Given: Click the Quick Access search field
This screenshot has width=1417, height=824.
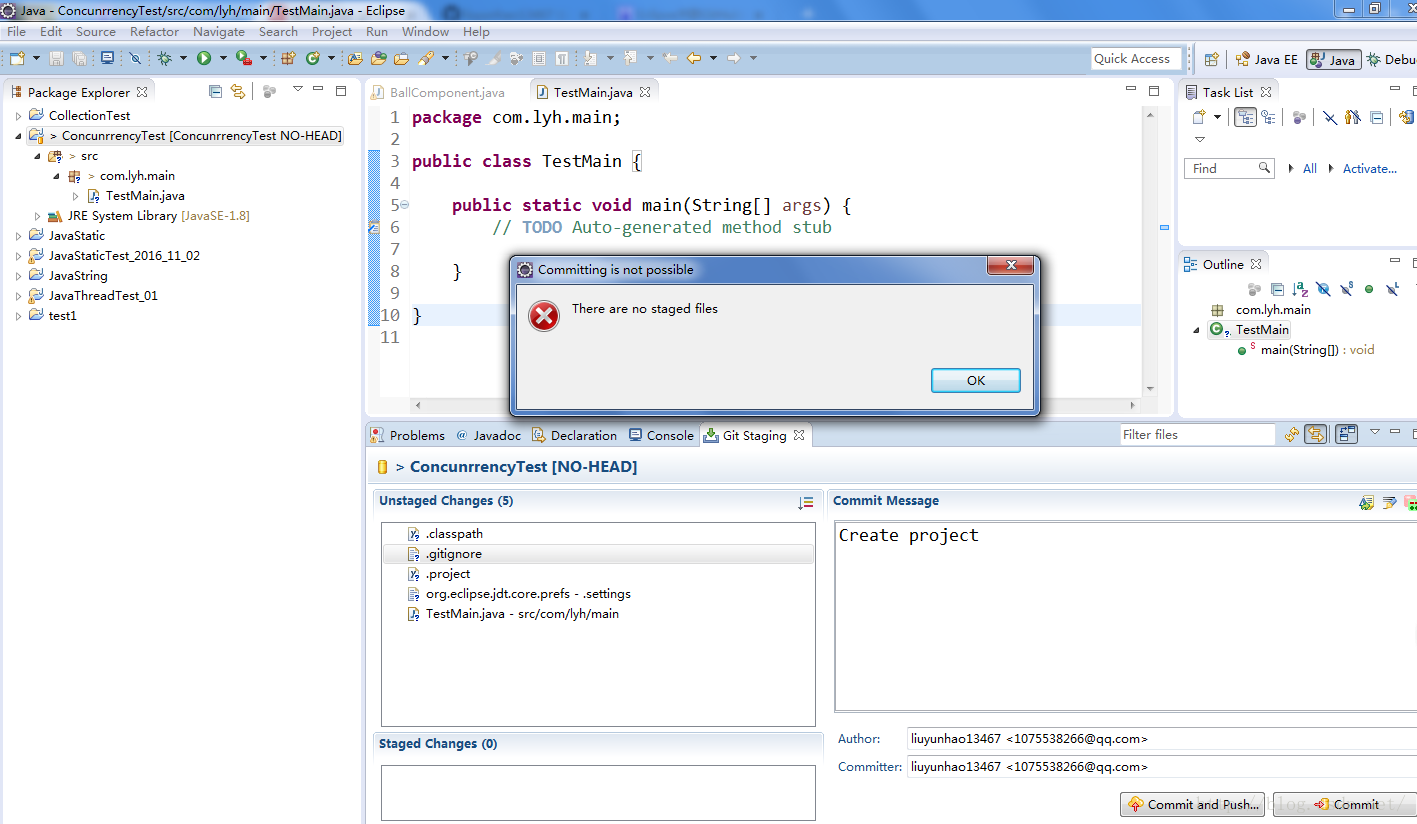Looking at the screenshot, I should coord(1136,59).
